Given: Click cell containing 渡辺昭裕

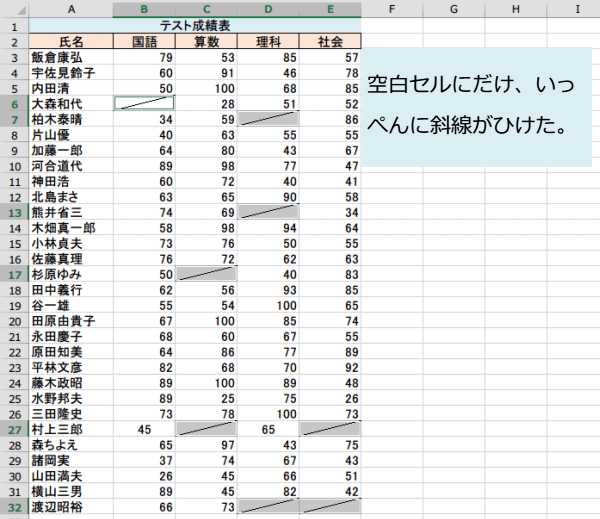Looking at the screenshot, I should click(71, 507).
